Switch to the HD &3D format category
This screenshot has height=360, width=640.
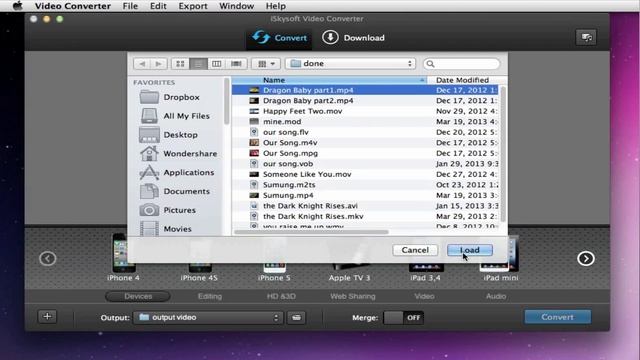click(x=281, y=296)
